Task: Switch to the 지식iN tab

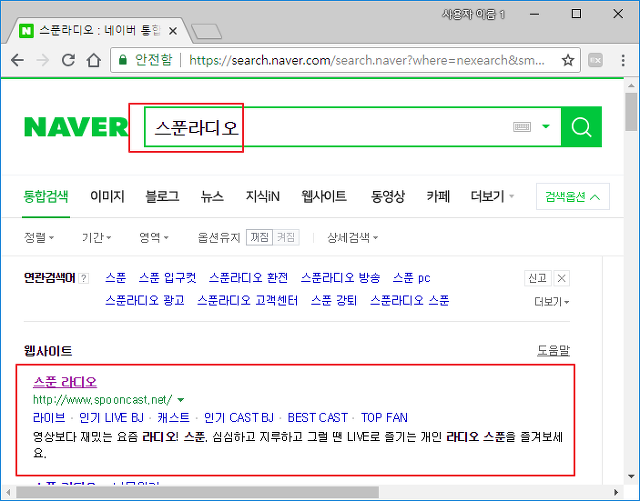Action: point(262,196)
